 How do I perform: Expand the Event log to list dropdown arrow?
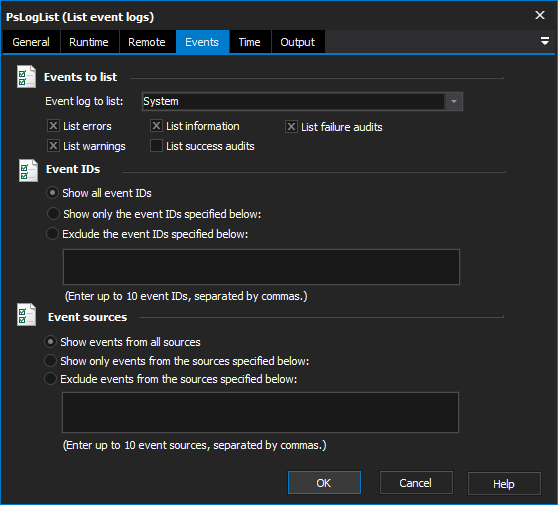454,101
